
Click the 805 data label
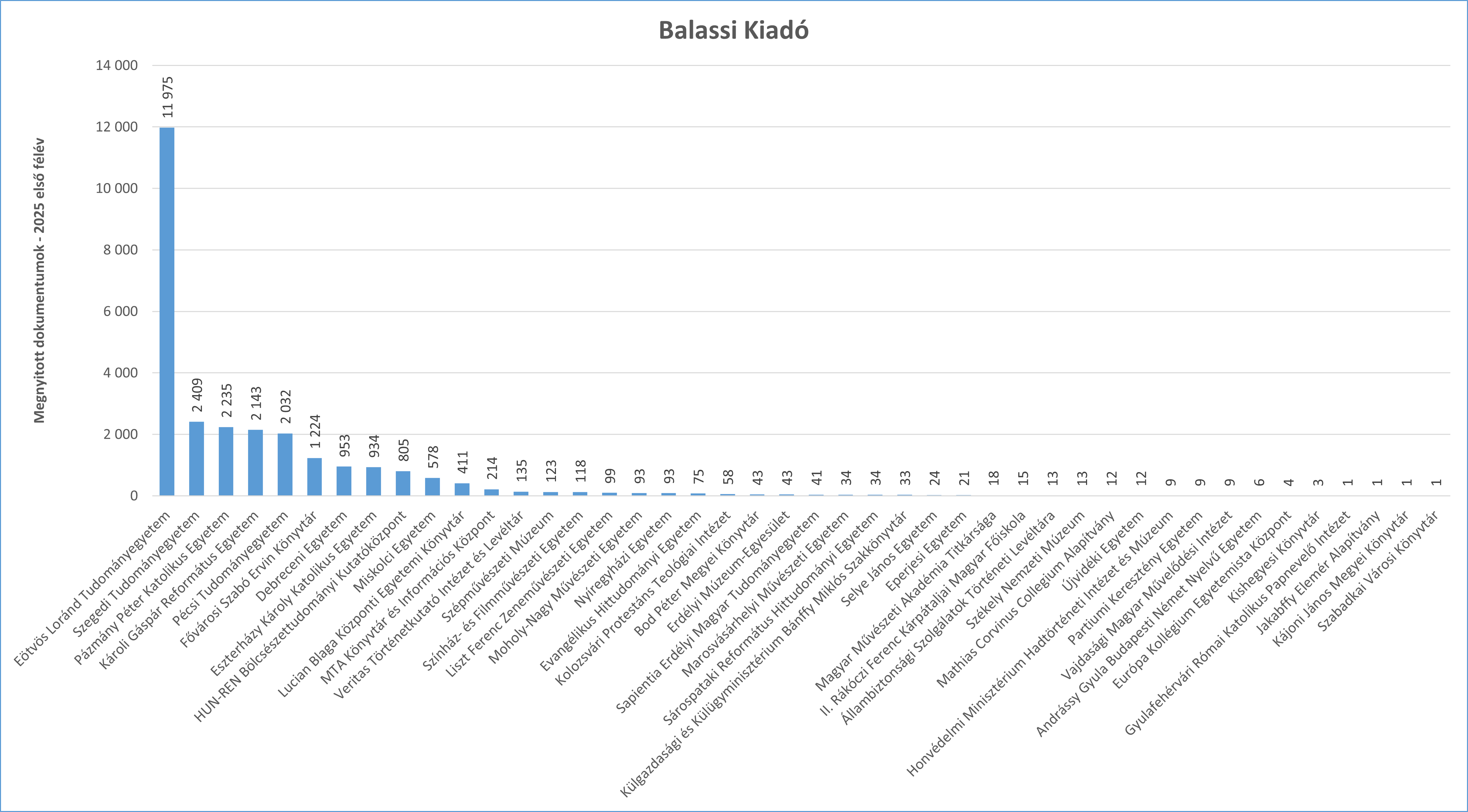pyautogui.click(x=404, y=450)
